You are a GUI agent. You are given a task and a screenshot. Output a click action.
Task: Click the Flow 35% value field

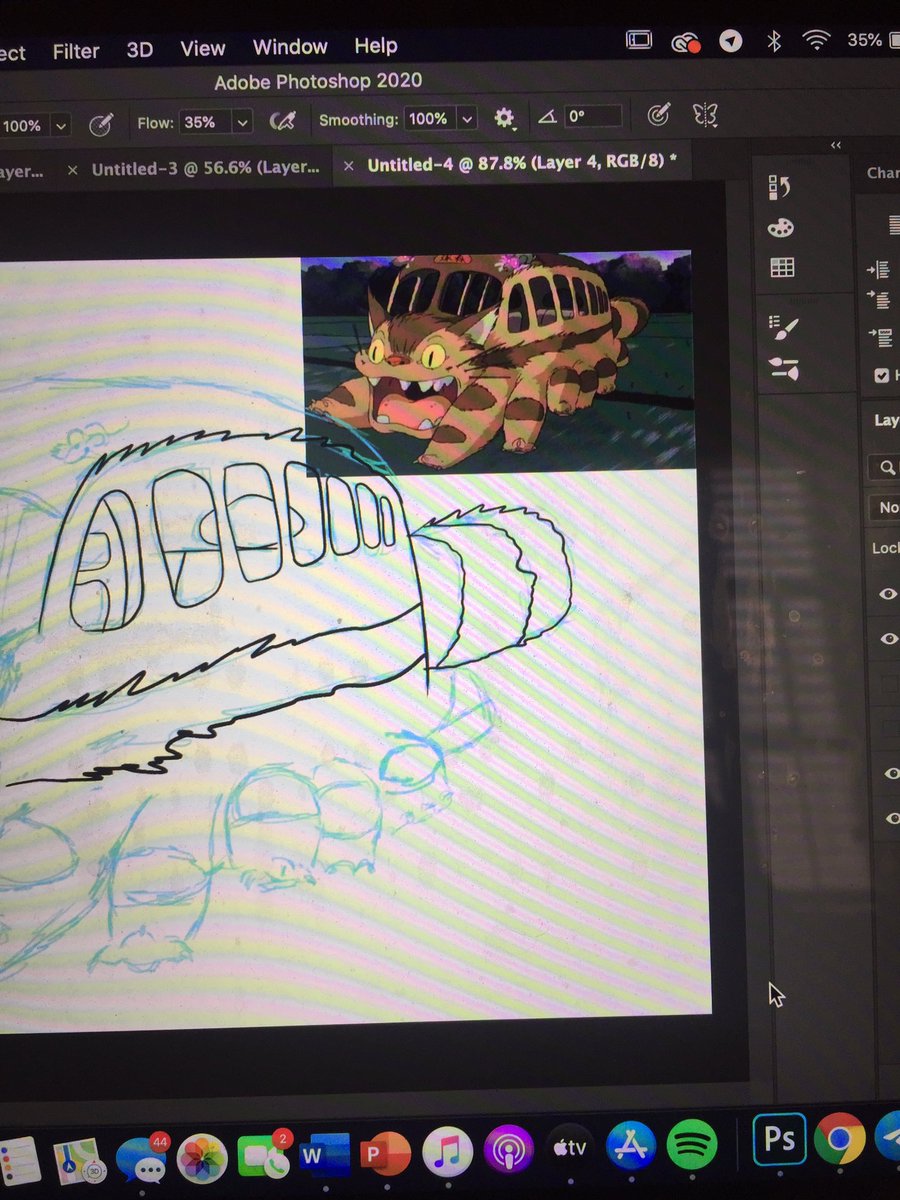point(204,122)
